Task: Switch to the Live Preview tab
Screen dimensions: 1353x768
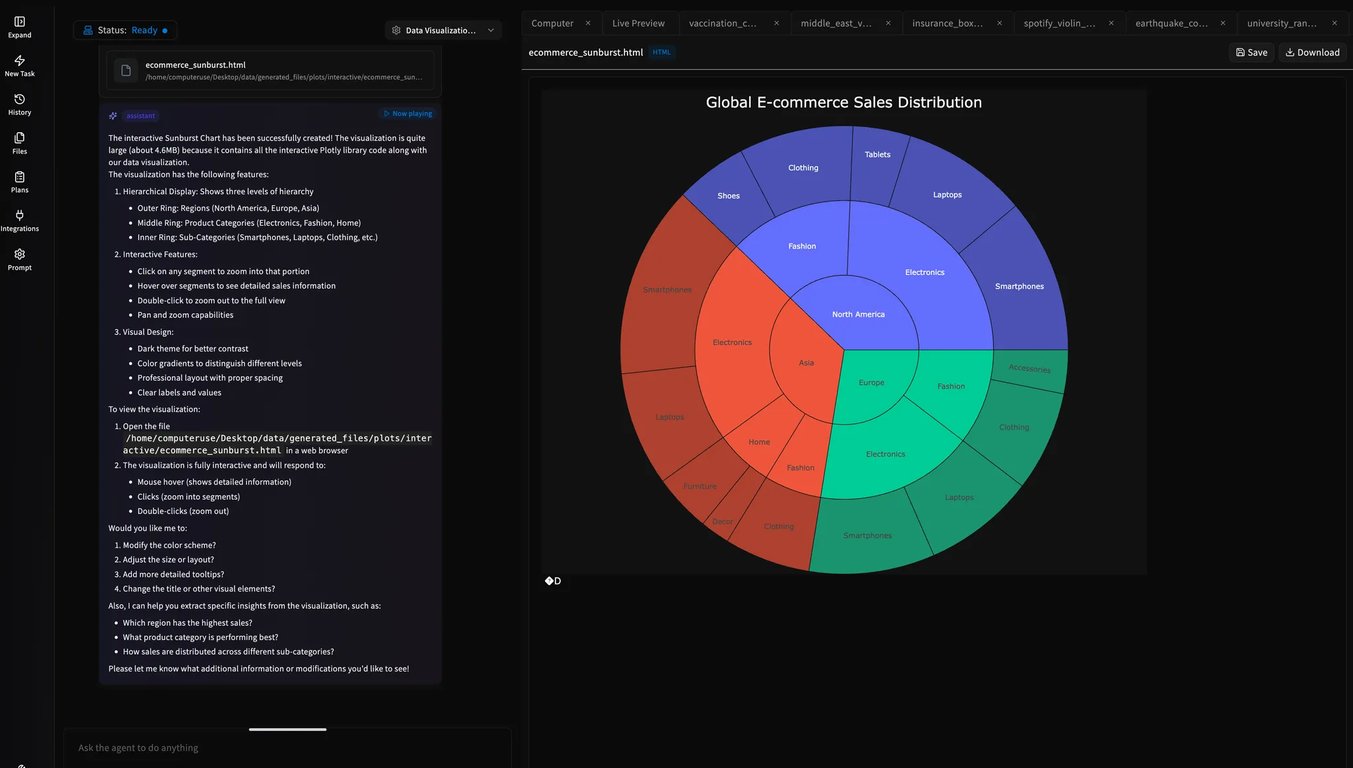Action: pos(638,23)
